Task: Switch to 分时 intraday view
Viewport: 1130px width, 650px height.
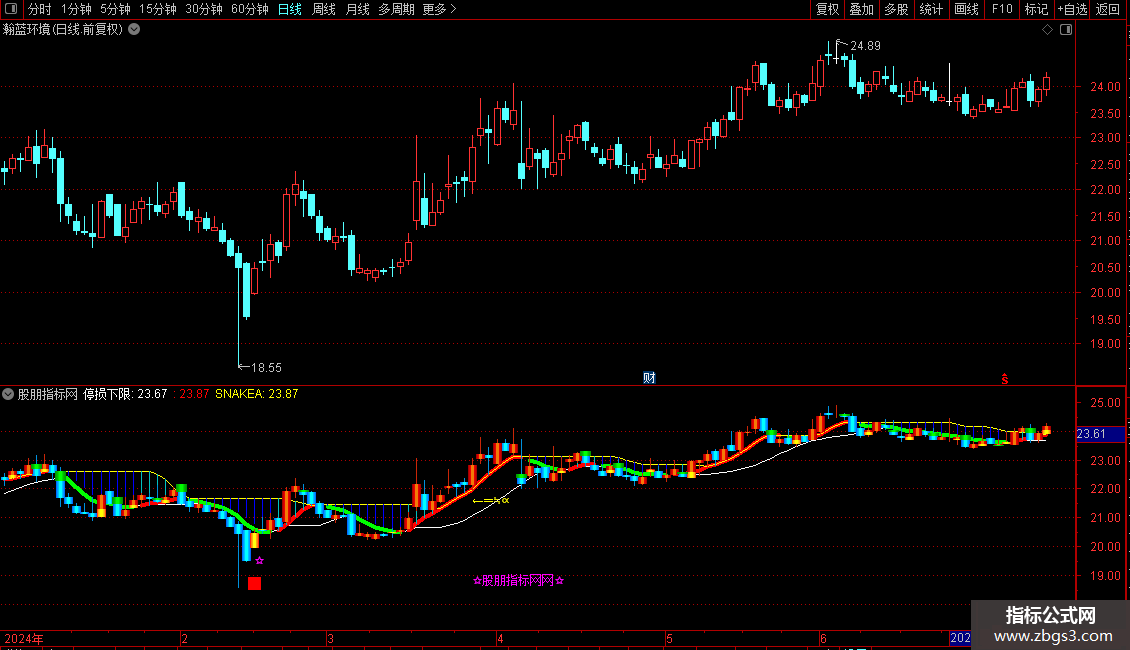Action: (x=40, y=9)
